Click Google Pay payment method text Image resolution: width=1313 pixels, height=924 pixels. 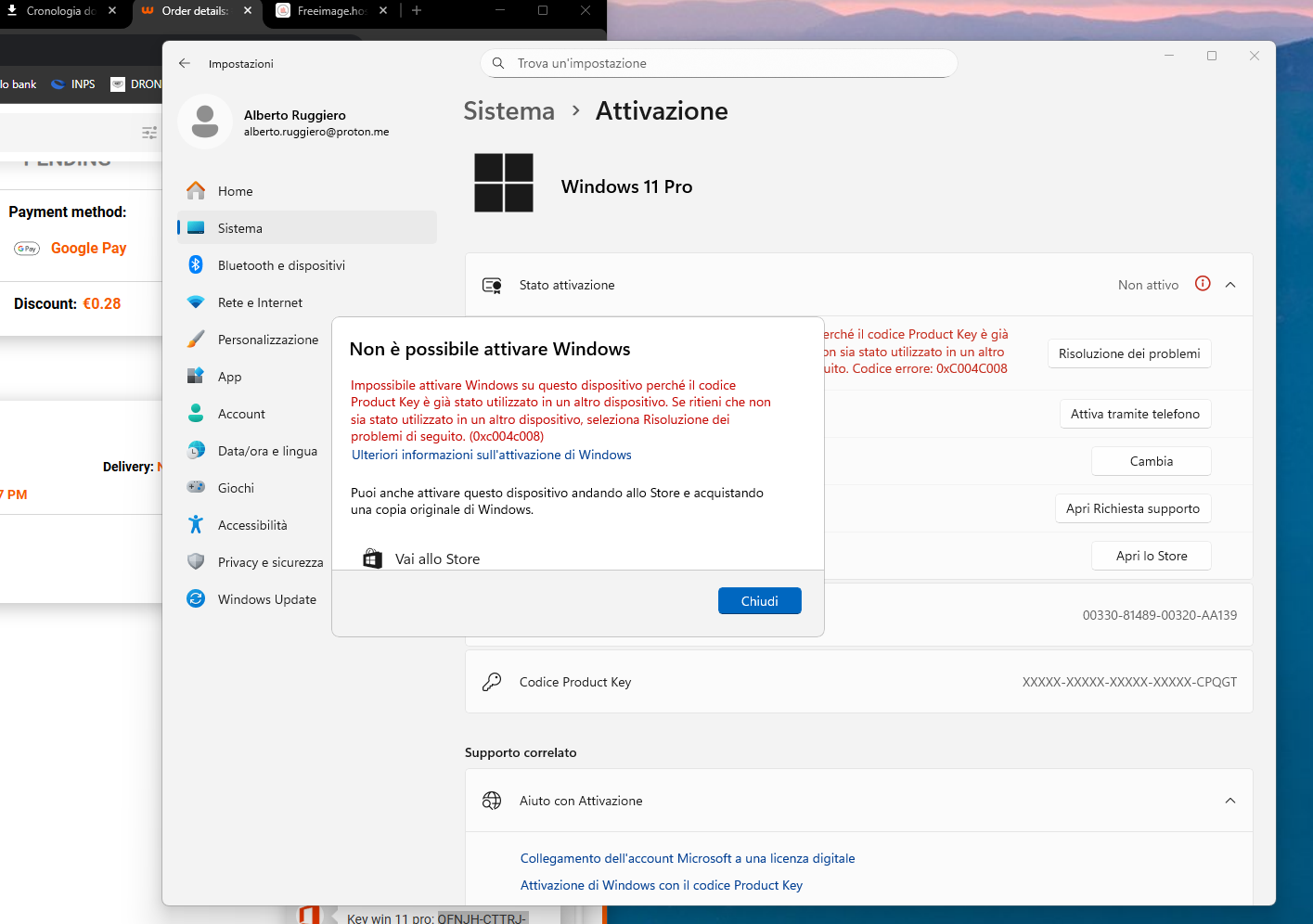click(x=88, y=248)
